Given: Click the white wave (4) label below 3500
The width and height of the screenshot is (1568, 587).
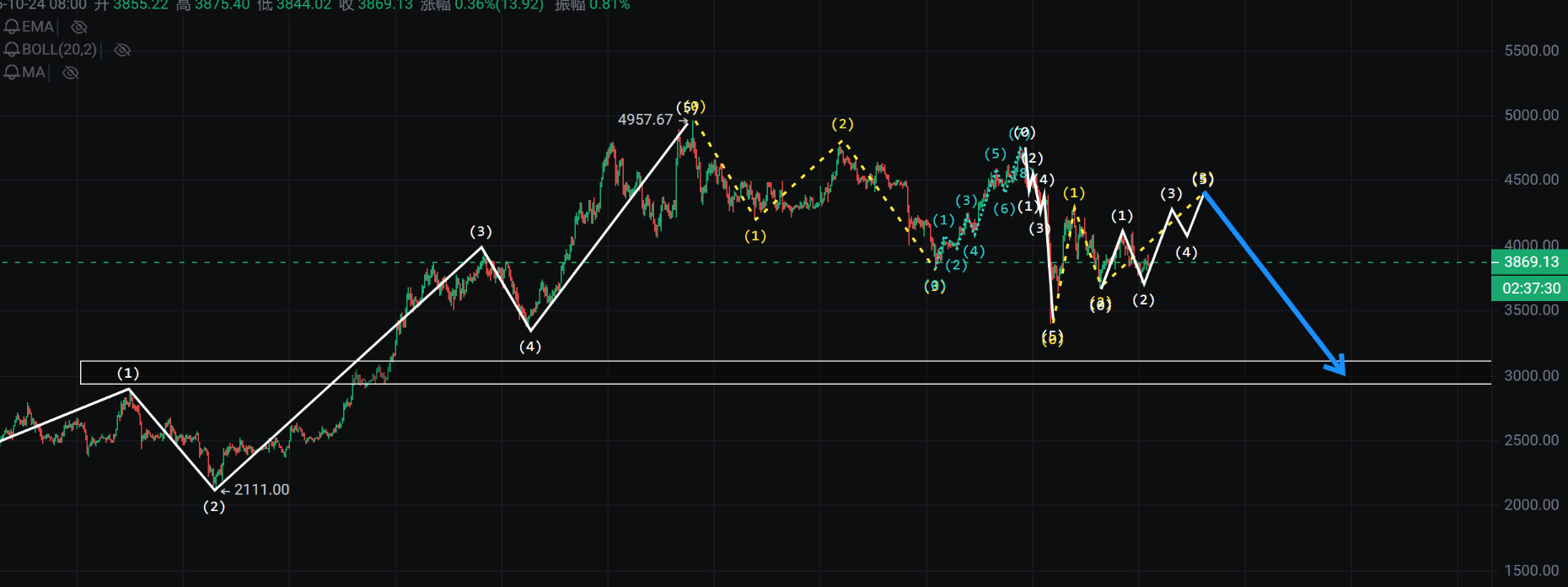Looking at the screenshot, I should point(530,347).
